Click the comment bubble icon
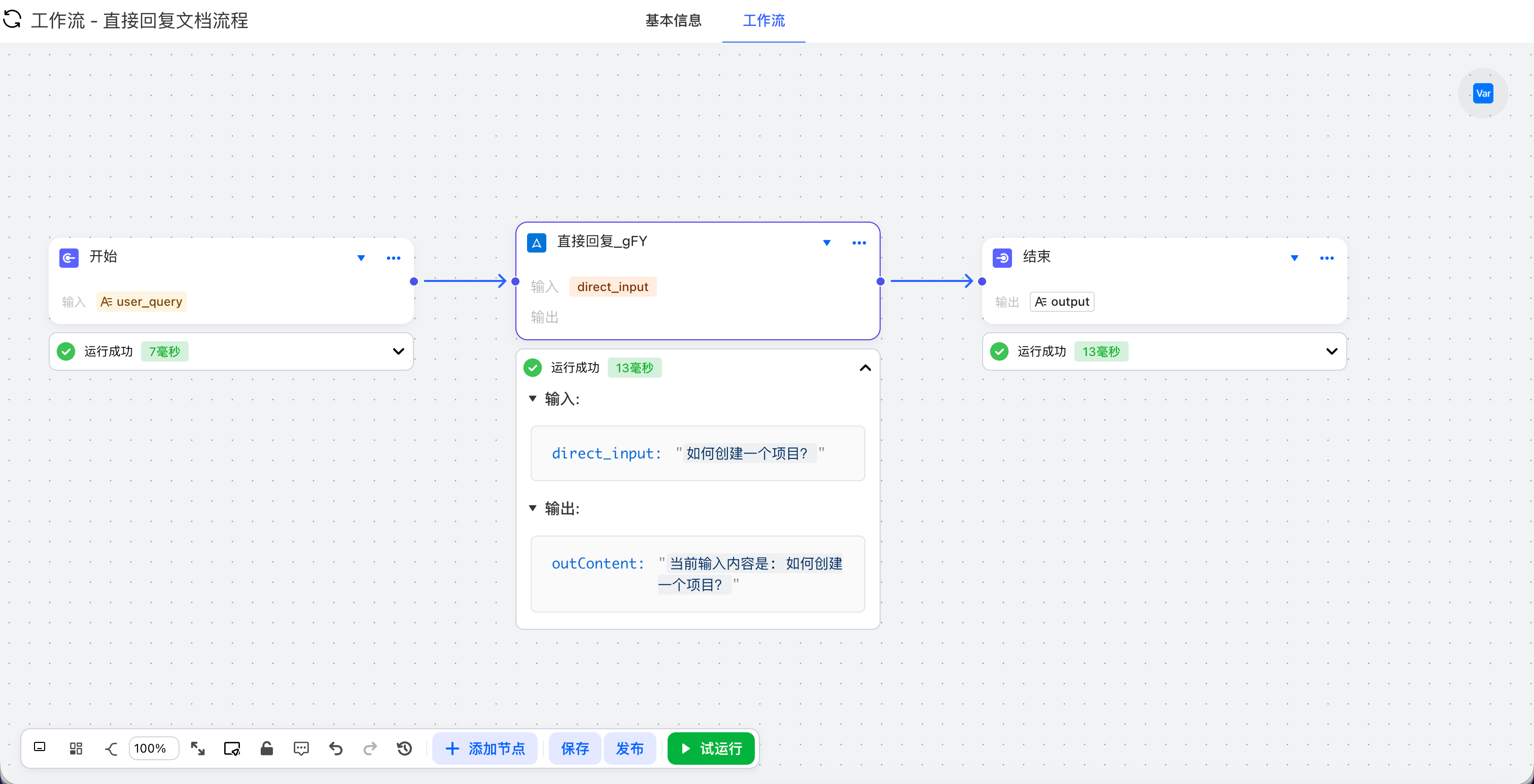The height and width of the screenshot is (784, 1534). pyautogui.click(x=301, y=749)
